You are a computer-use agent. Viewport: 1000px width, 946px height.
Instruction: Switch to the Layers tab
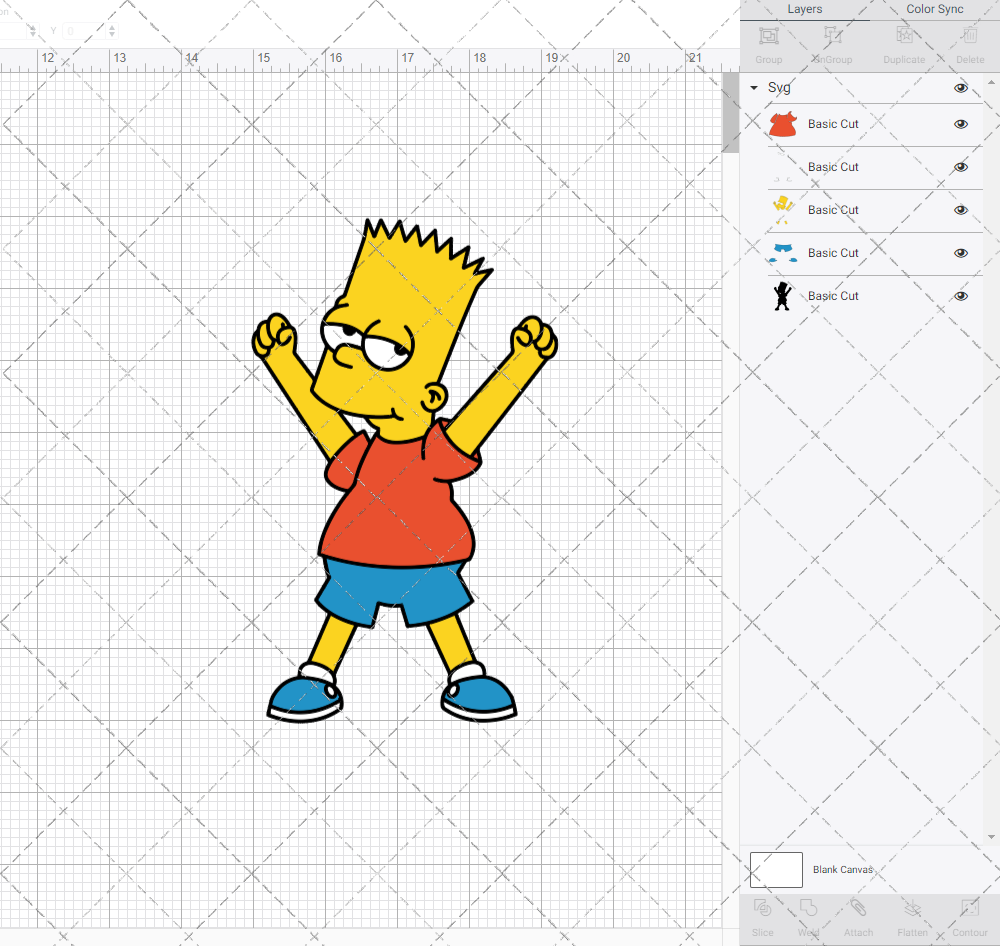(x=805, y=9)
